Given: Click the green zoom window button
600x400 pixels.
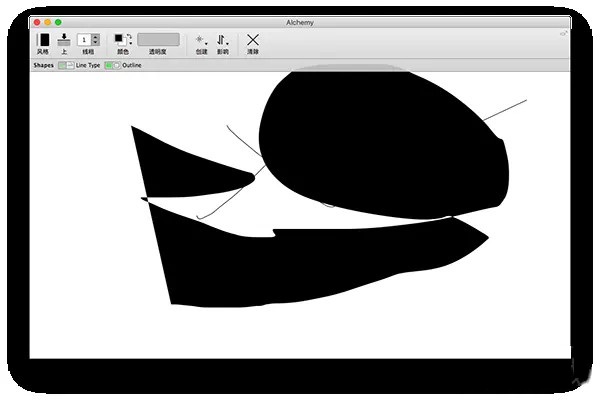Looking at the screenshot, I should [x=58, y=21].
